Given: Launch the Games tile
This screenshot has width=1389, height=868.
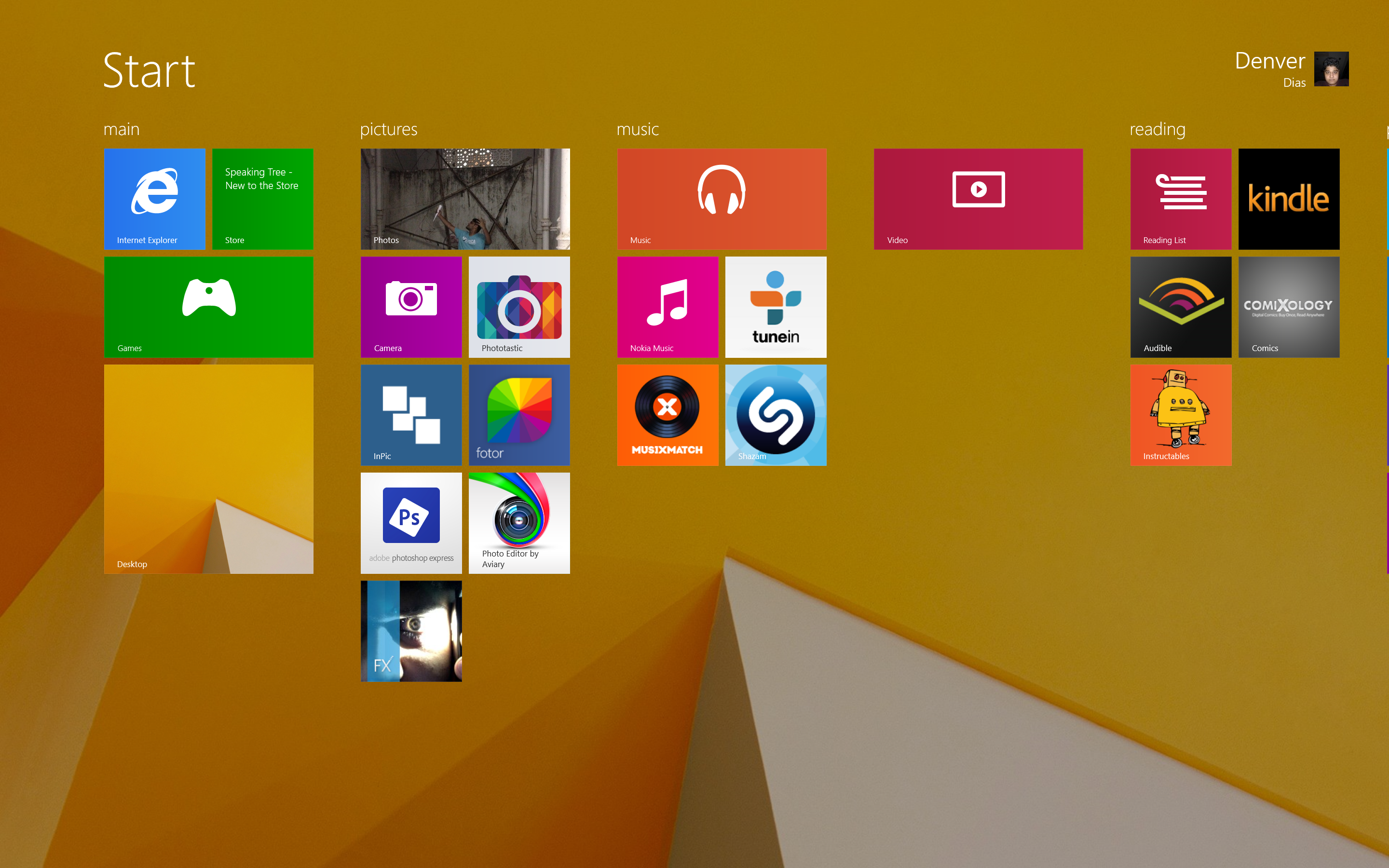Looking at the screenshot, I should [x=208, y=307].
